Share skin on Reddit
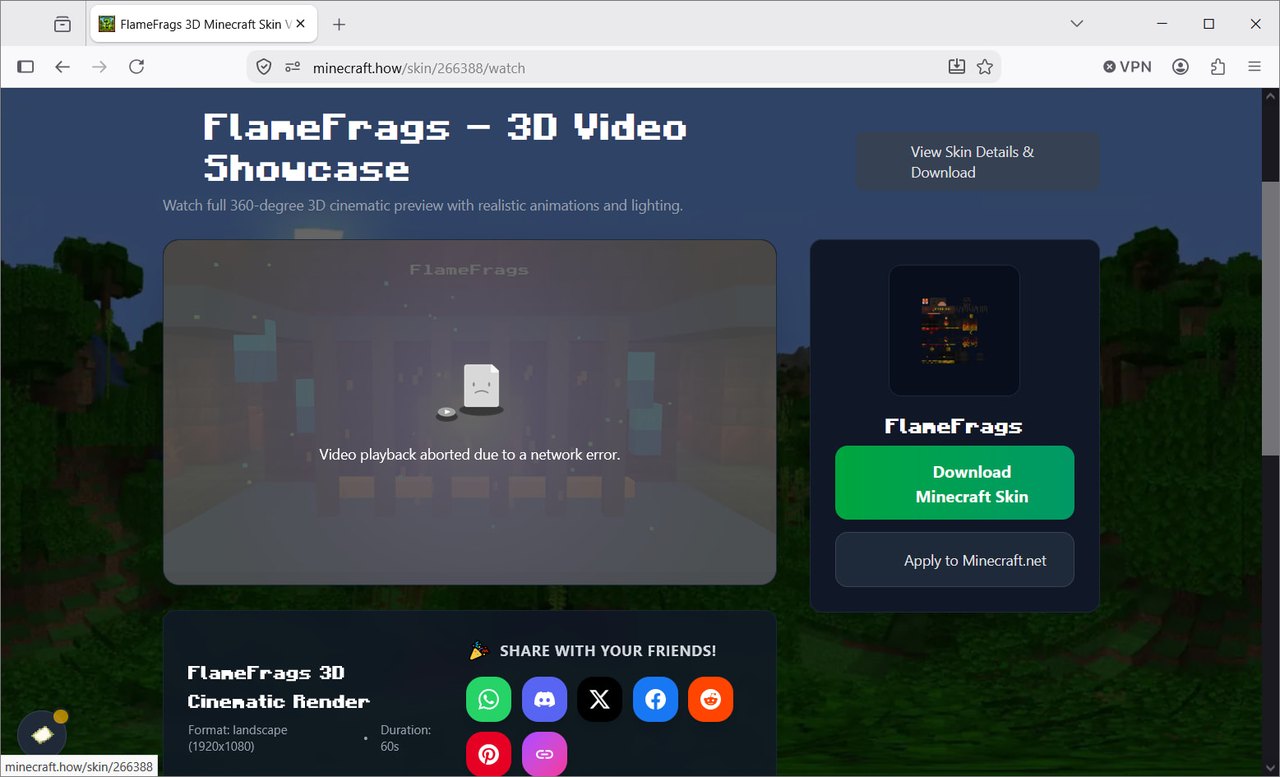Image resolution: width=1280 pixels, height=777 pixels. click(711, 699)
